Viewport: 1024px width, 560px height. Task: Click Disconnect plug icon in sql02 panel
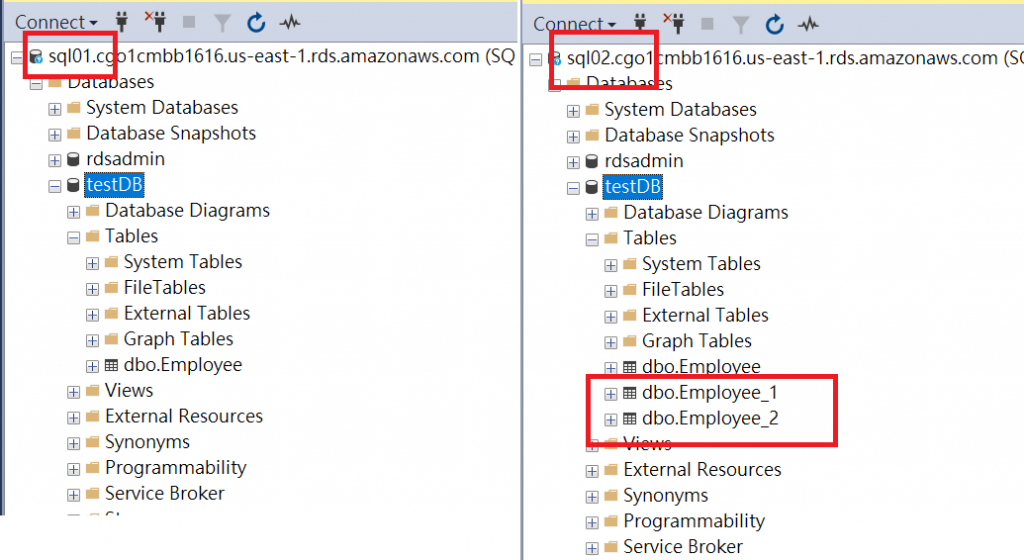tap(674, 23)
